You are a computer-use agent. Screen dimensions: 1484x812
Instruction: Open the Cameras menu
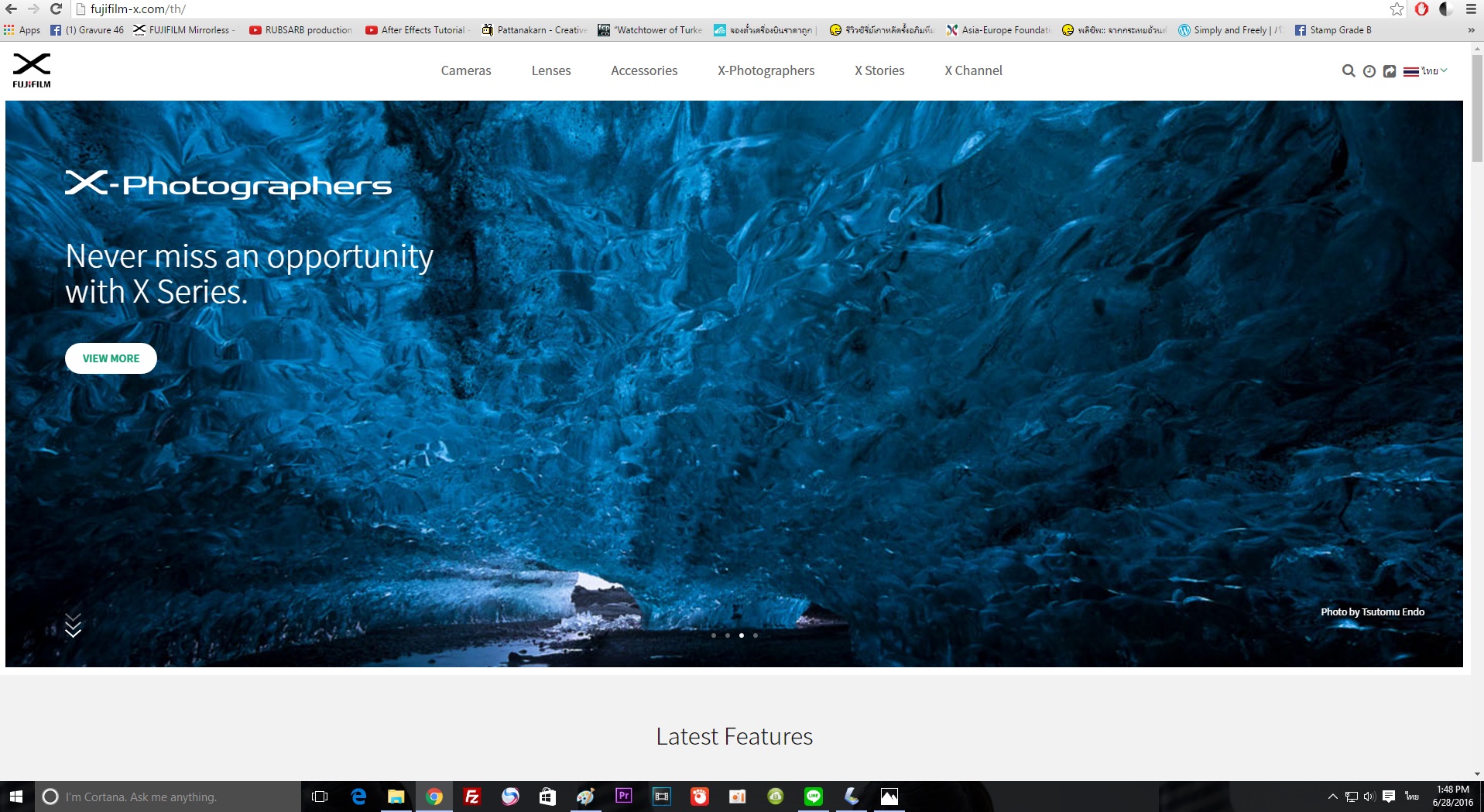pos(466,70)
